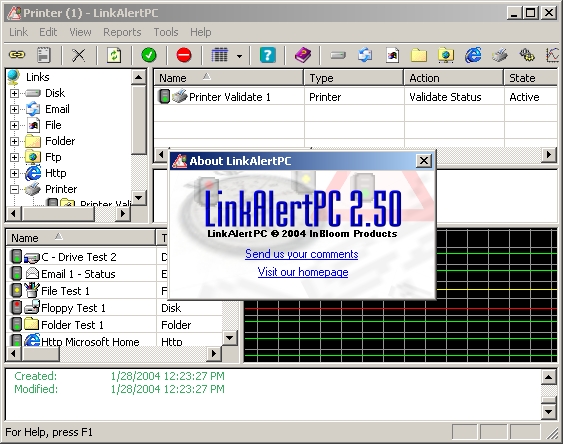Click the blue question mark help icon
The image size is (563, 444).
(267, 55)
